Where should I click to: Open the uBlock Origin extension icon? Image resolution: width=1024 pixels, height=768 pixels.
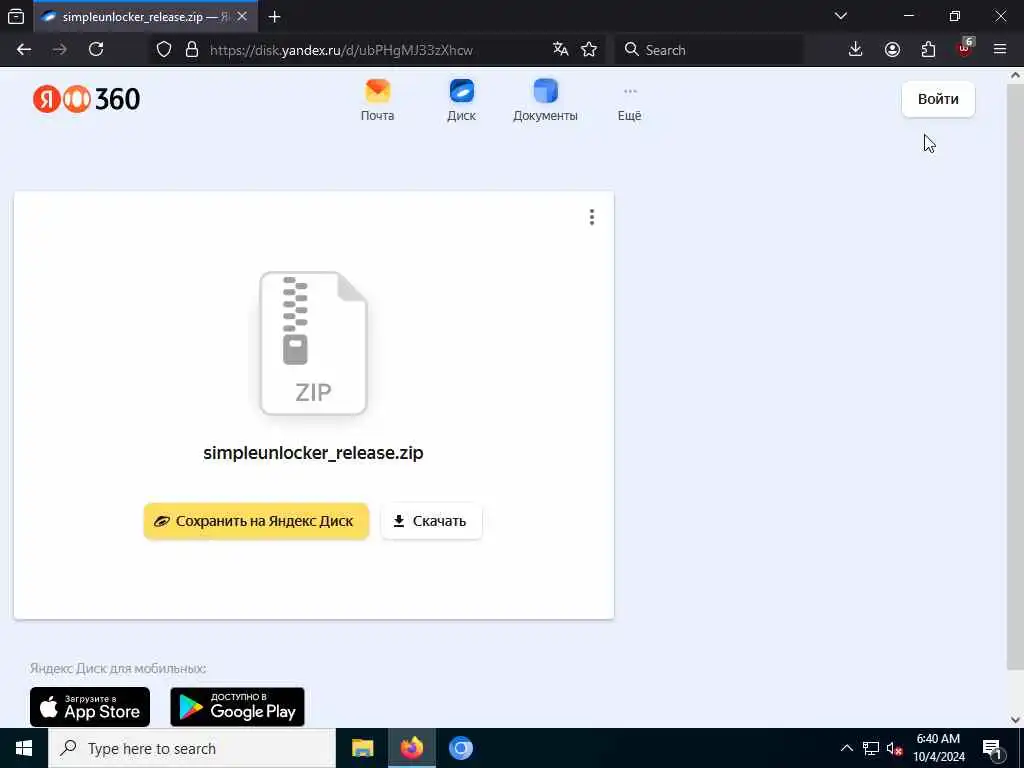[965, 49]
